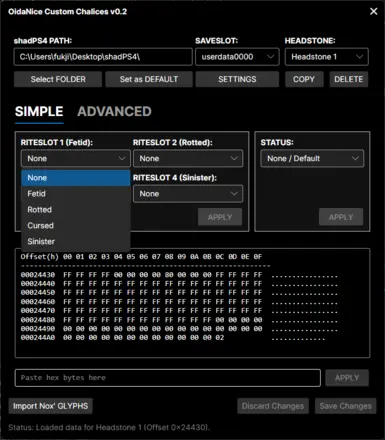Open the RITESLOT 2 (Rotted) dropdown
Screen dimensions: 385x440
188,159
